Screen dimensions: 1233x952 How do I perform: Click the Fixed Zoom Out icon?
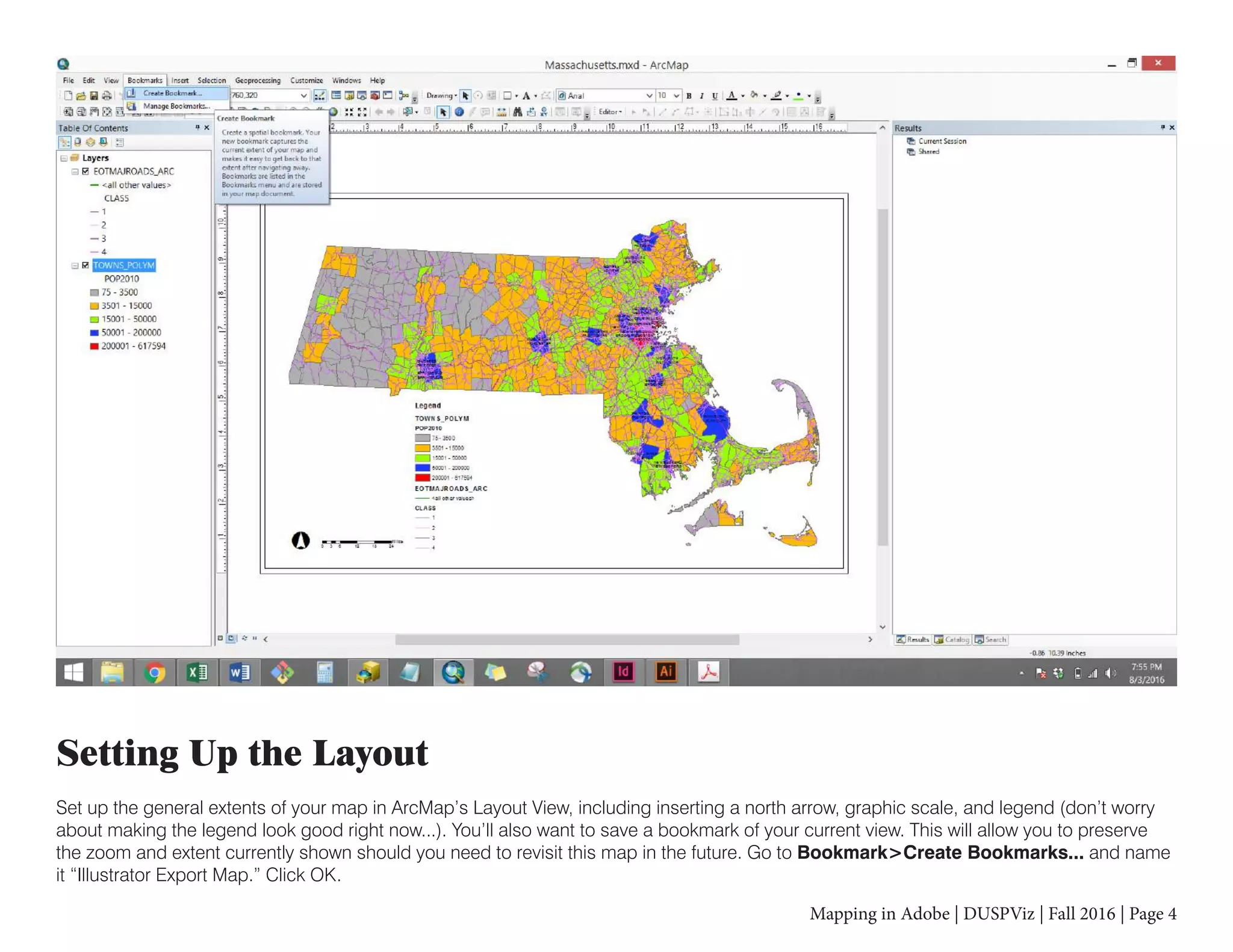[x=362, y=112]
